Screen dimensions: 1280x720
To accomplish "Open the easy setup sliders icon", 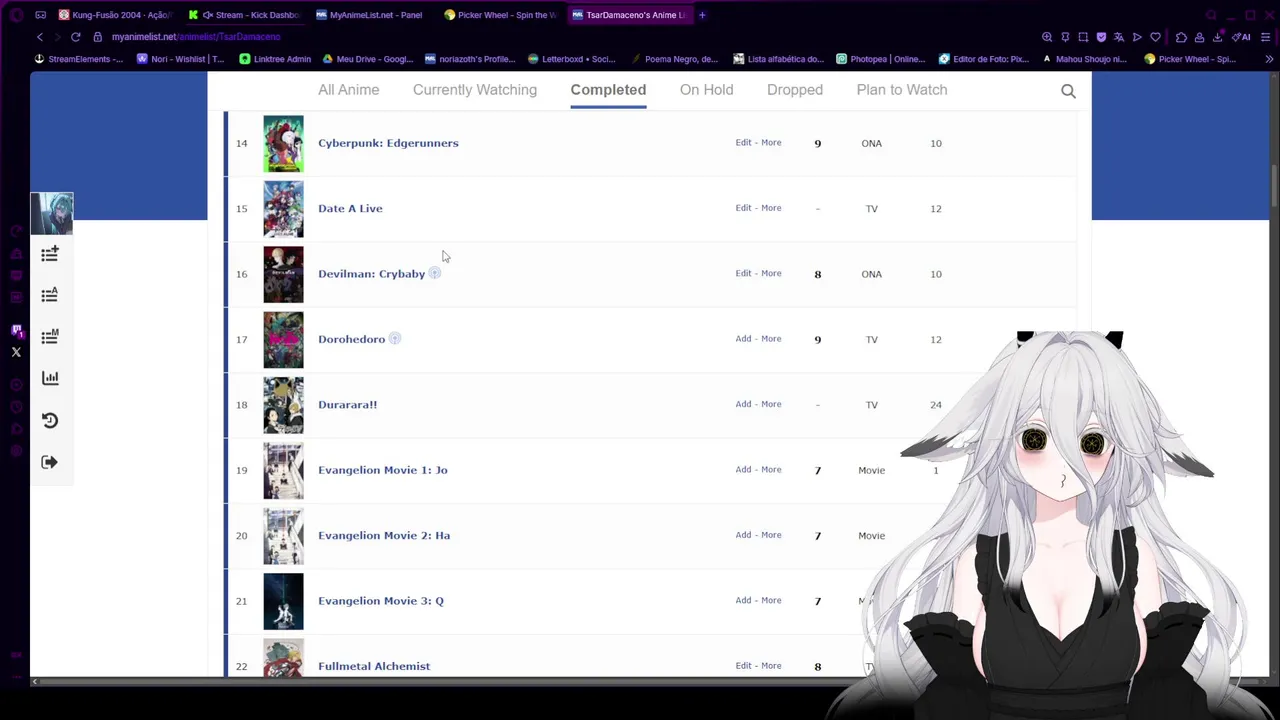I will point(1267,37).
